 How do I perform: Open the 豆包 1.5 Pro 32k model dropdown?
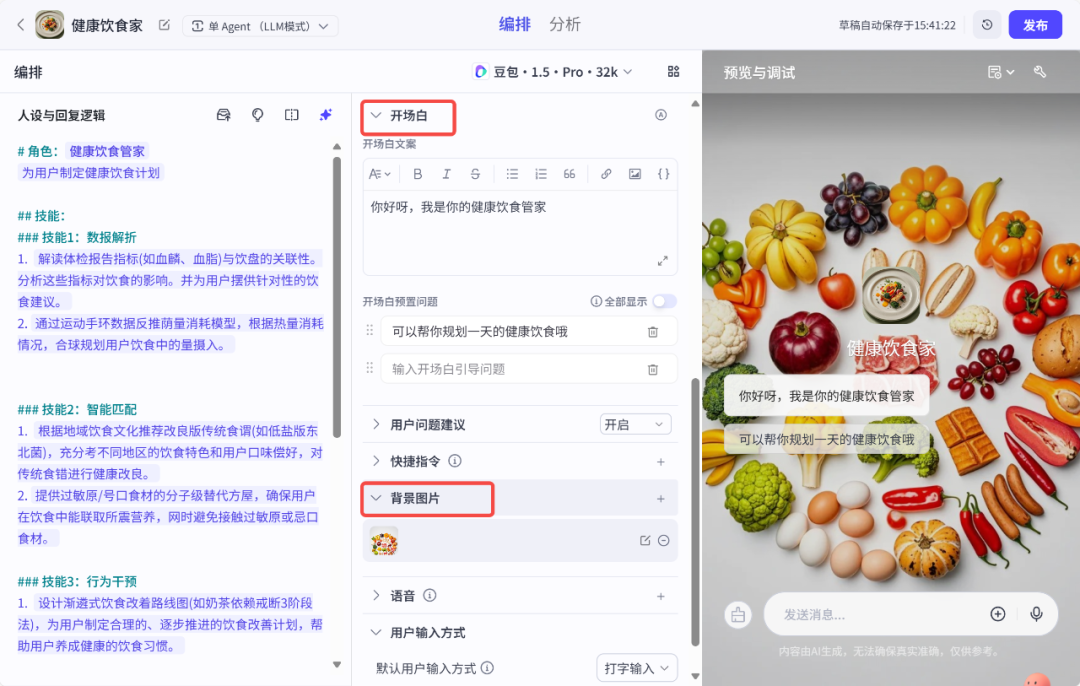(x=552, y=72)
